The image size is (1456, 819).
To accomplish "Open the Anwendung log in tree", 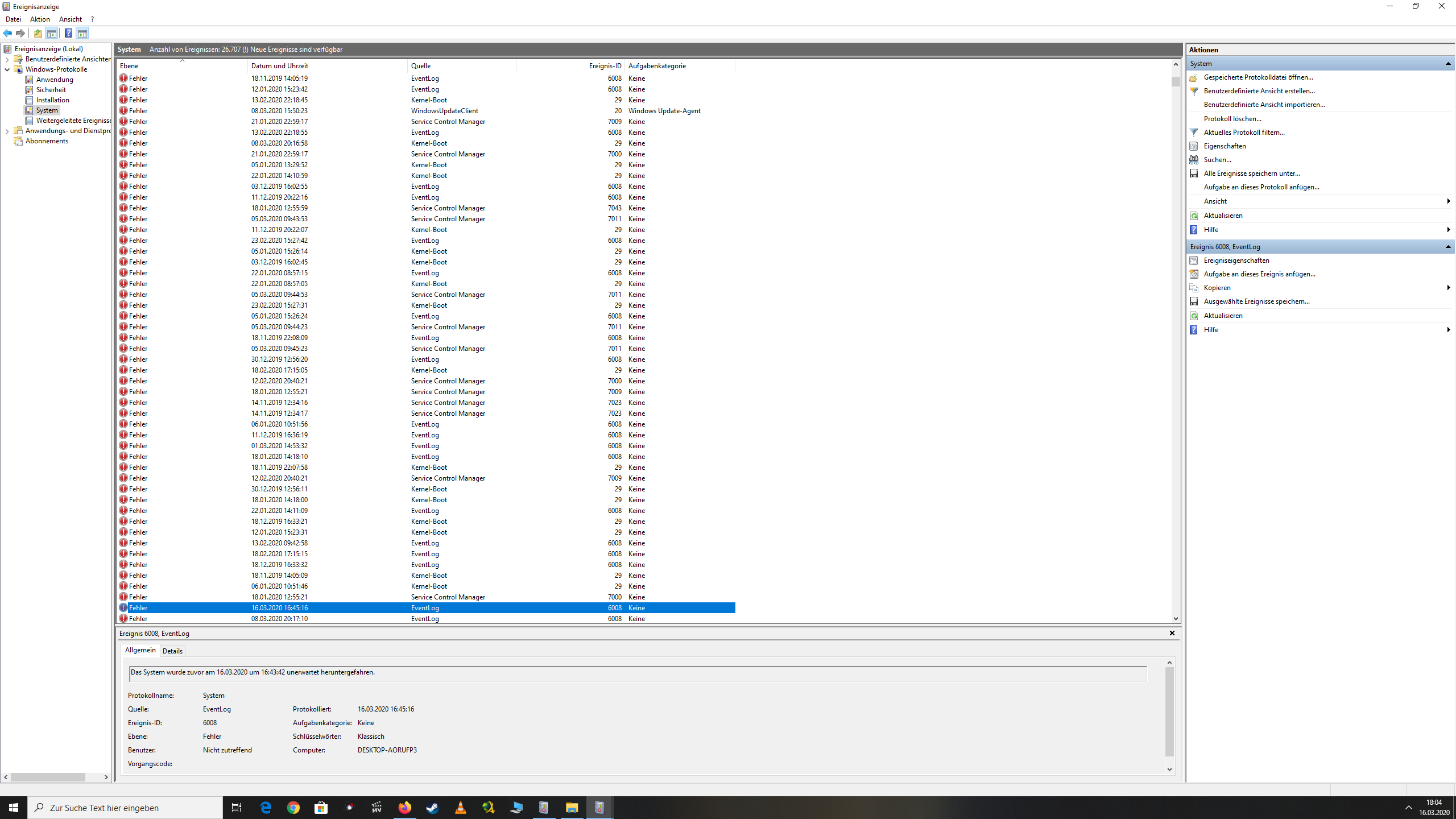I will tap(55, 80).
